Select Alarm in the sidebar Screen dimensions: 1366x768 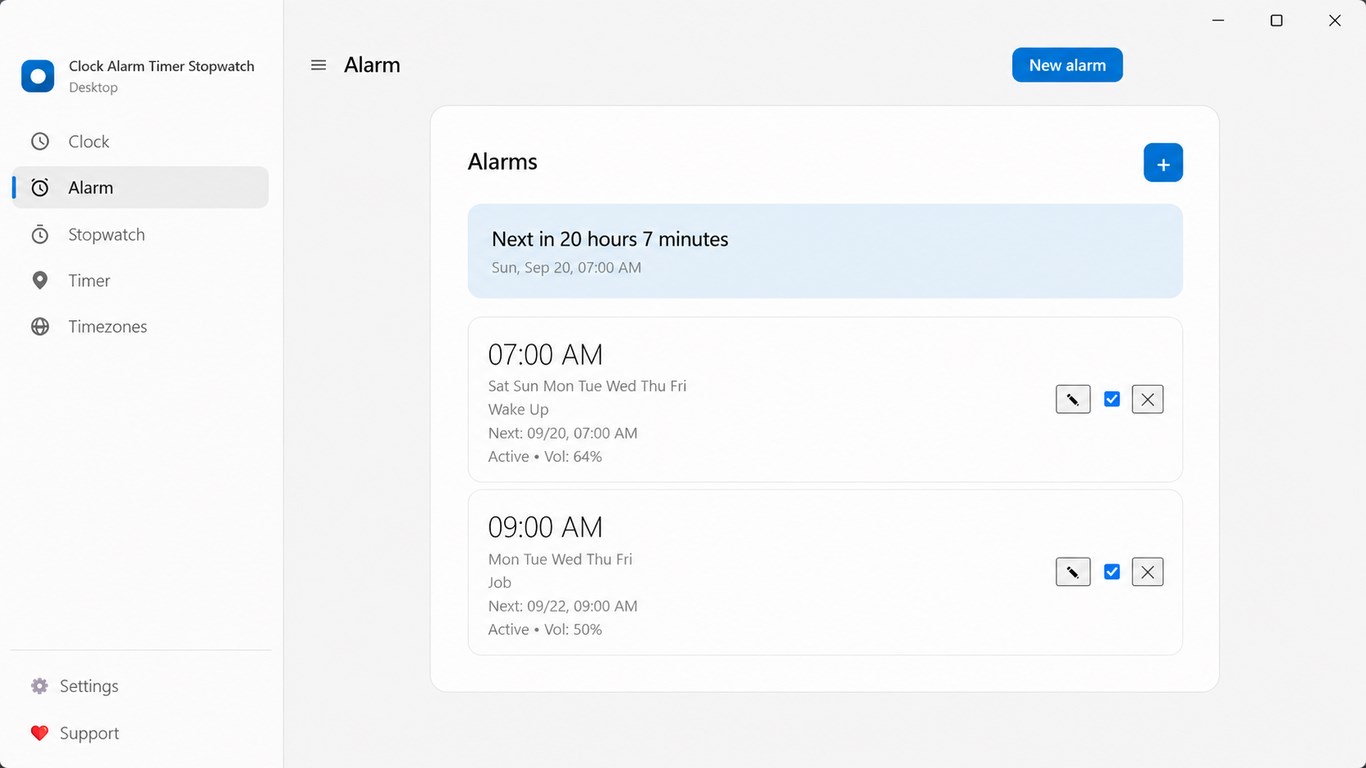(141, 188)
